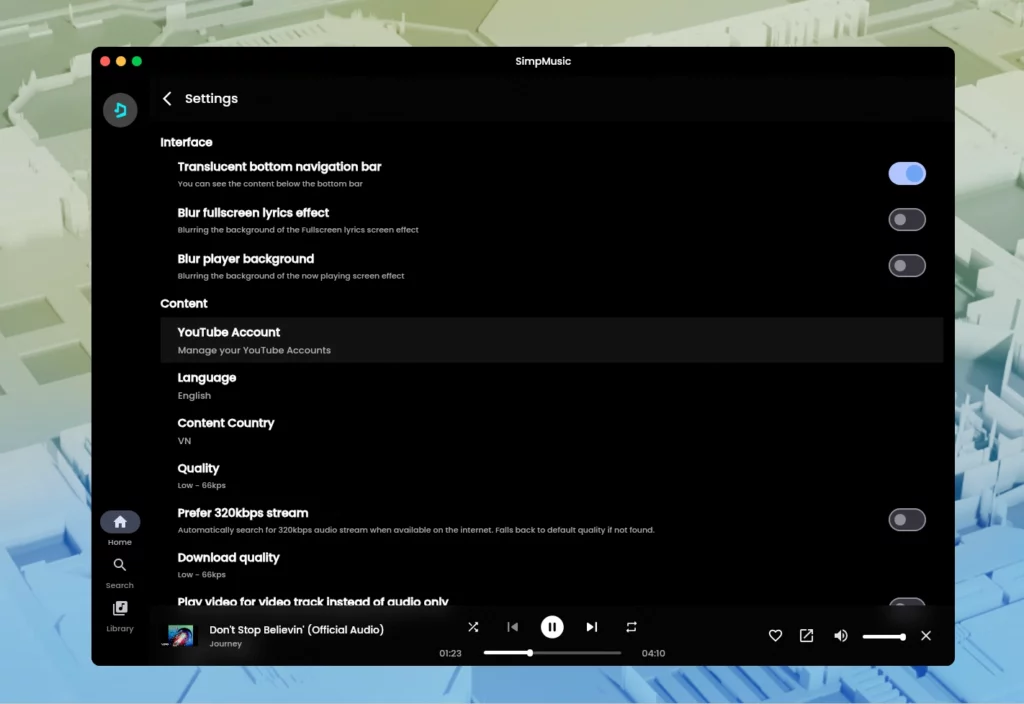Skip to the next track

click(592, 627)
